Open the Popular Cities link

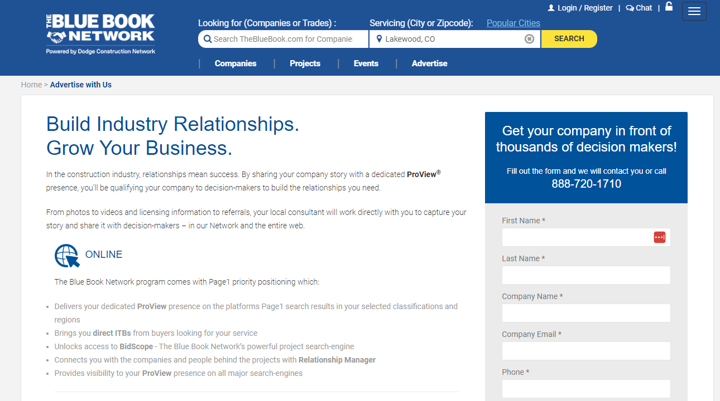(513, 23)
